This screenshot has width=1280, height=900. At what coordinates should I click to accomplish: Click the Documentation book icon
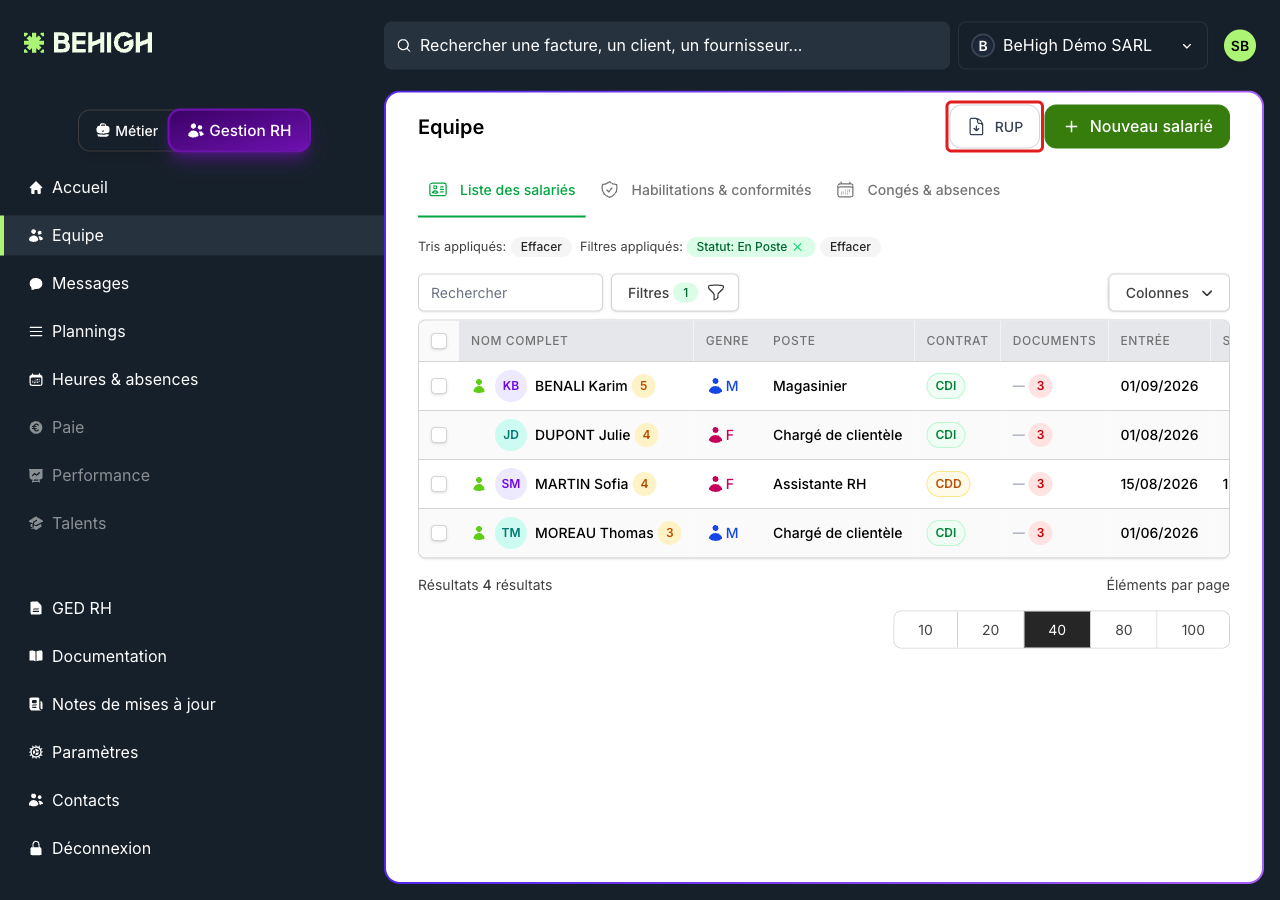36,657
